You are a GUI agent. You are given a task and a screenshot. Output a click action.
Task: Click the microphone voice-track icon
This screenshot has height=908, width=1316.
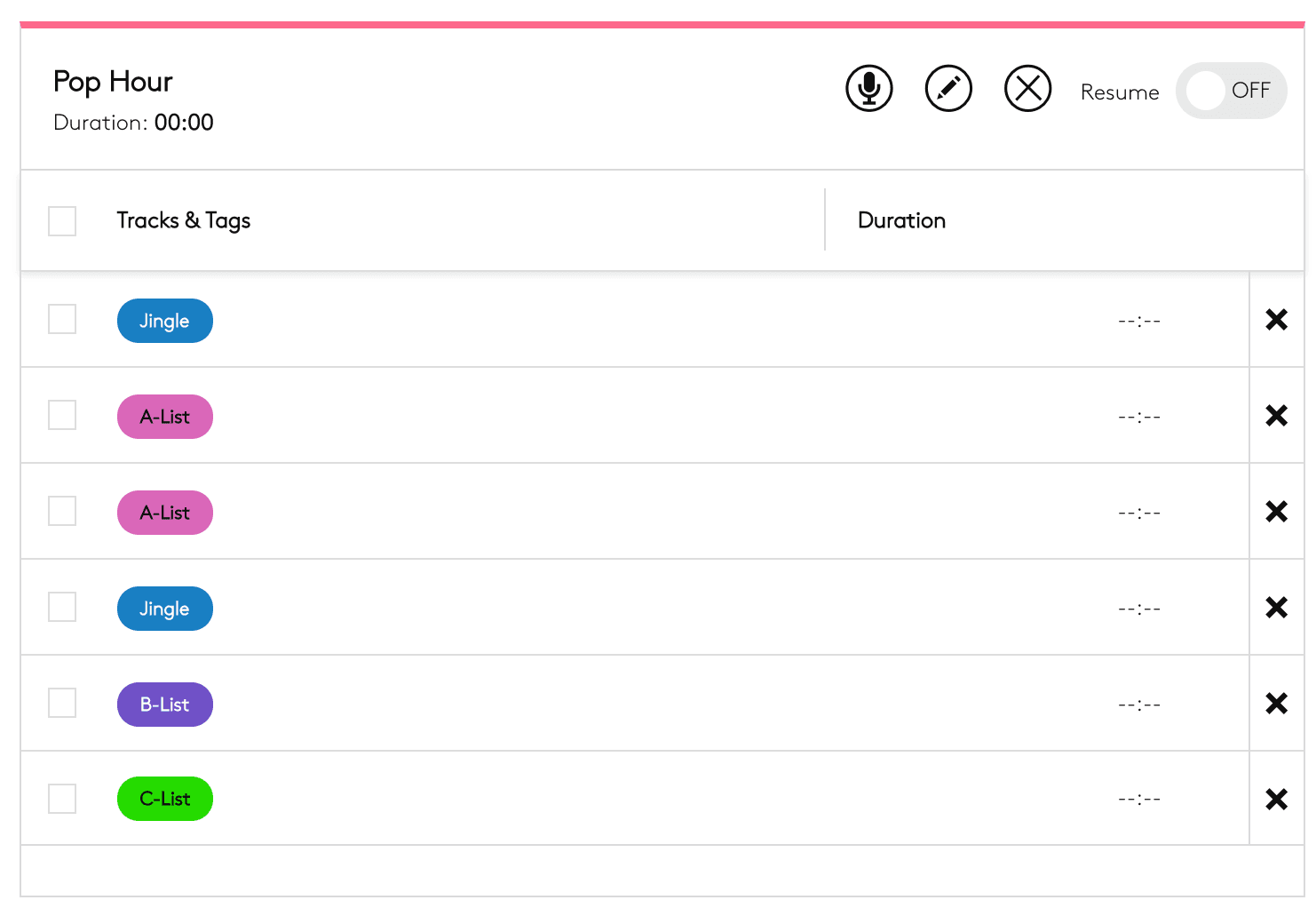click(868, 89)
